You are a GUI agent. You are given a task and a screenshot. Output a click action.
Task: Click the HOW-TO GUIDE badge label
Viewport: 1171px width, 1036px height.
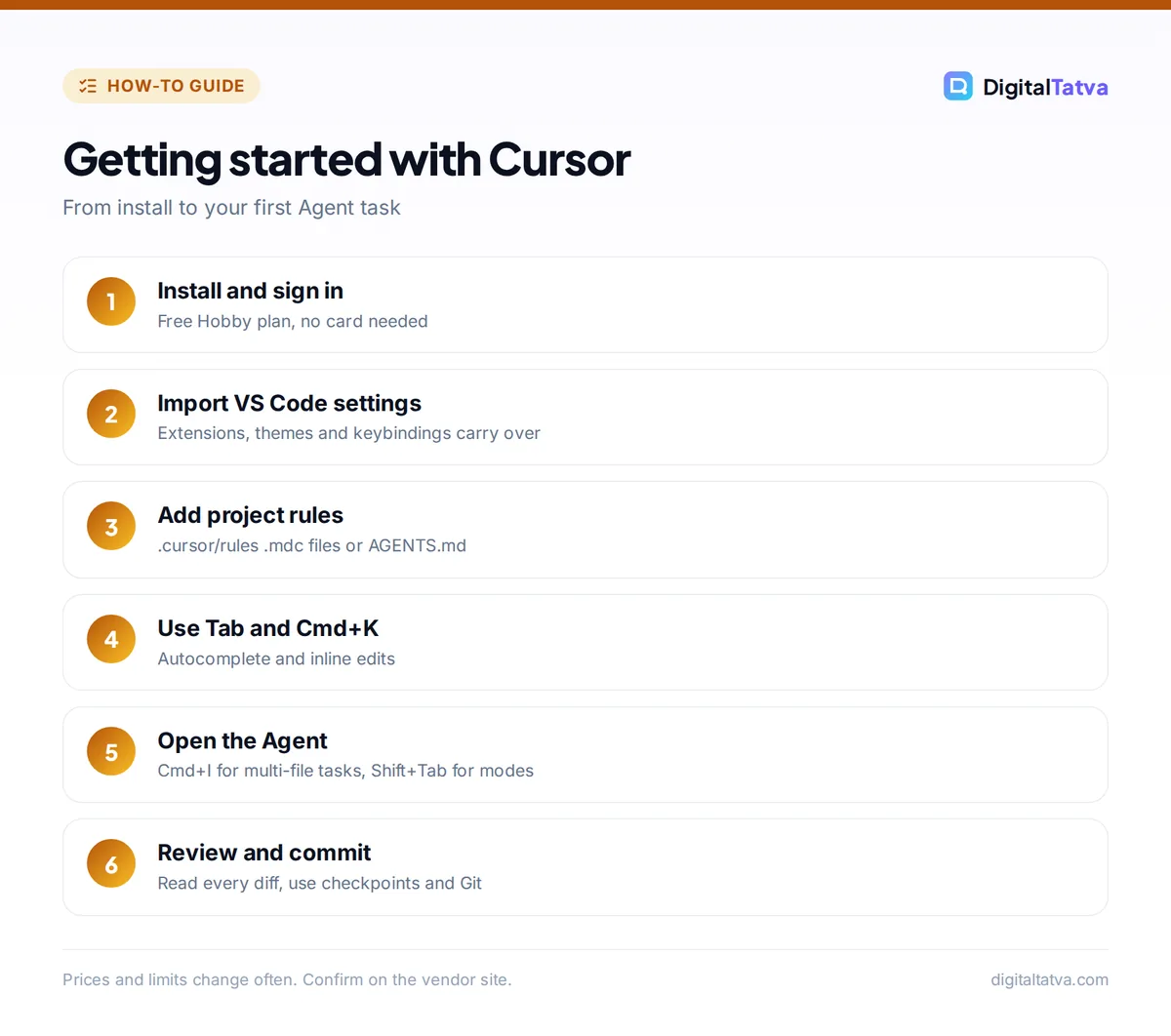[x=176, y=86]
